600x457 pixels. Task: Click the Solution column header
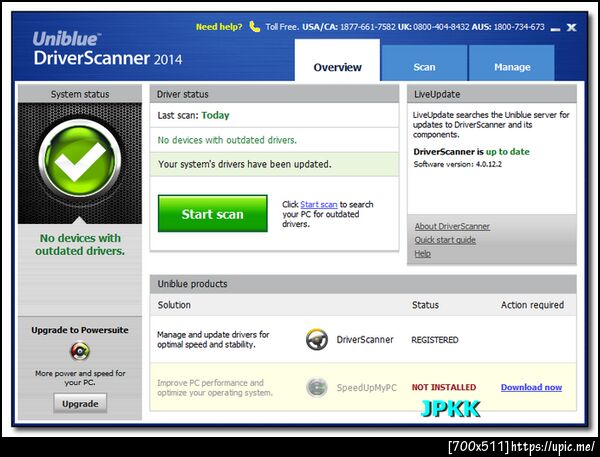click(x=174, y=305)
